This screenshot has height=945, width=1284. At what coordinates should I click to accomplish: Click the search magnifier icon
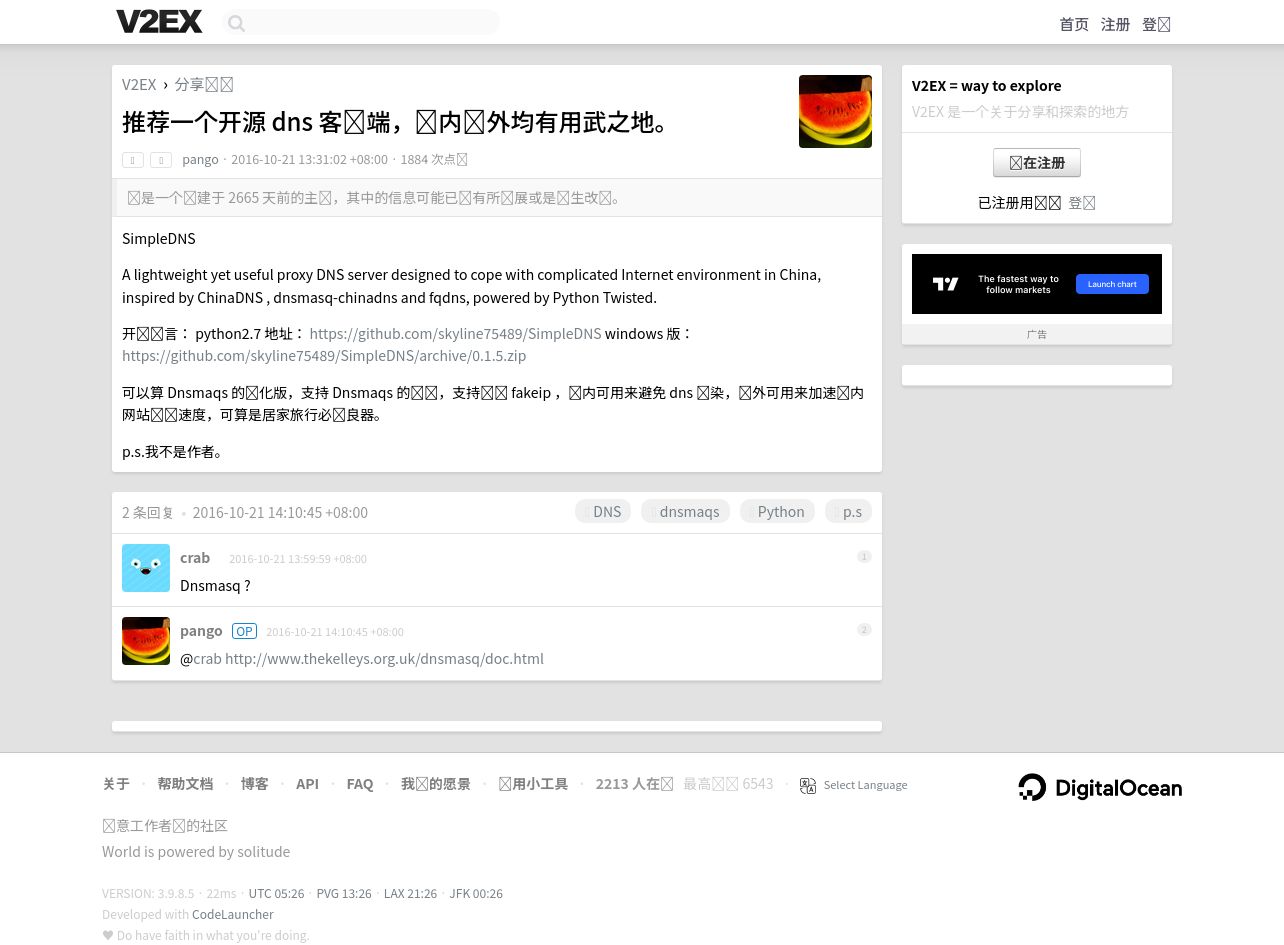236,23
